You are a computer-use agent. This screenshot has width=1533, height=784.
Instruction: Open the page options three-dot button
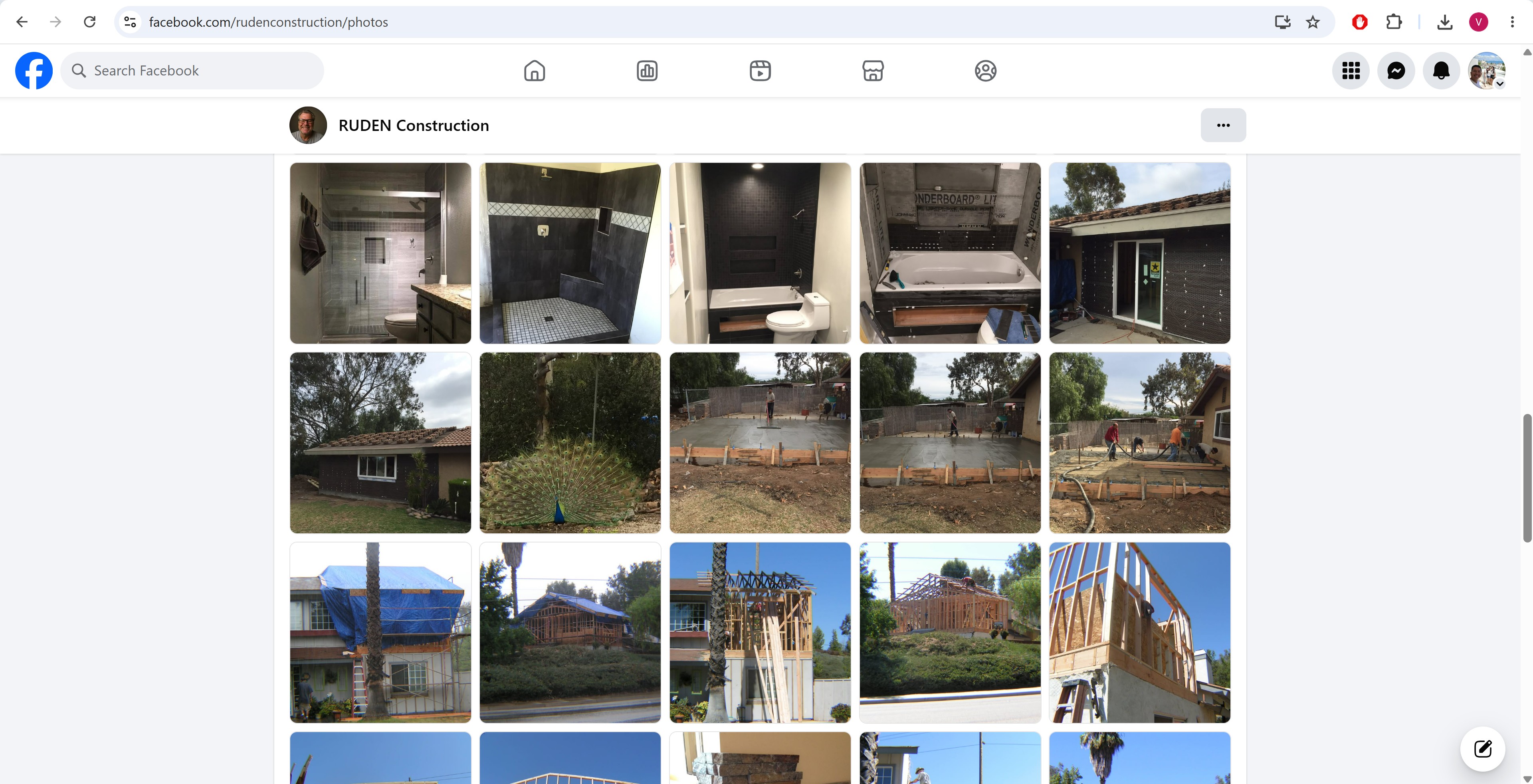1223,125
